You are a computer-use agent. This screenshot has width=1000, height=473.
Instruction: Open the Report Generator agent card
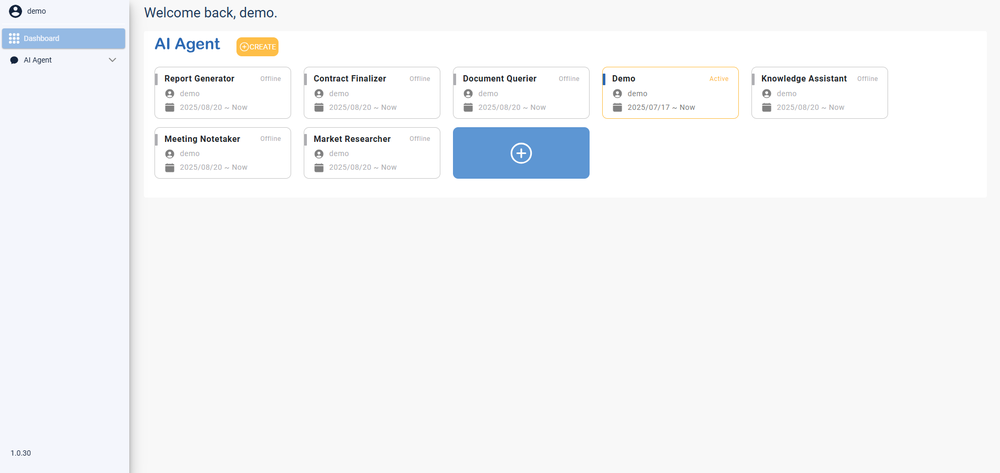pyautogui.click(x=223, y=92)
